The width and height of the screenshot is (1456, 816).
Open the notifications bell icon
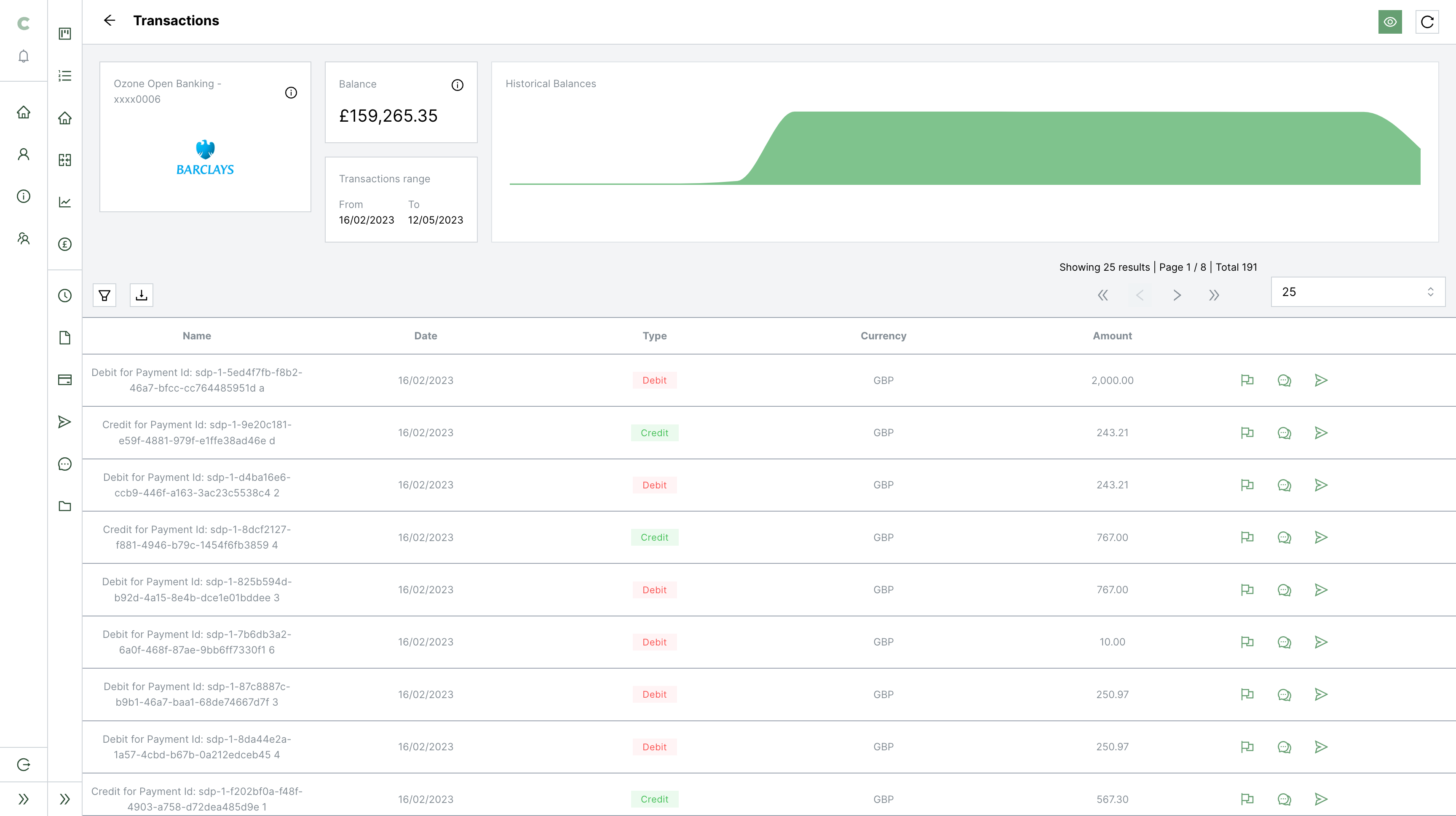[x=23, y=56]
